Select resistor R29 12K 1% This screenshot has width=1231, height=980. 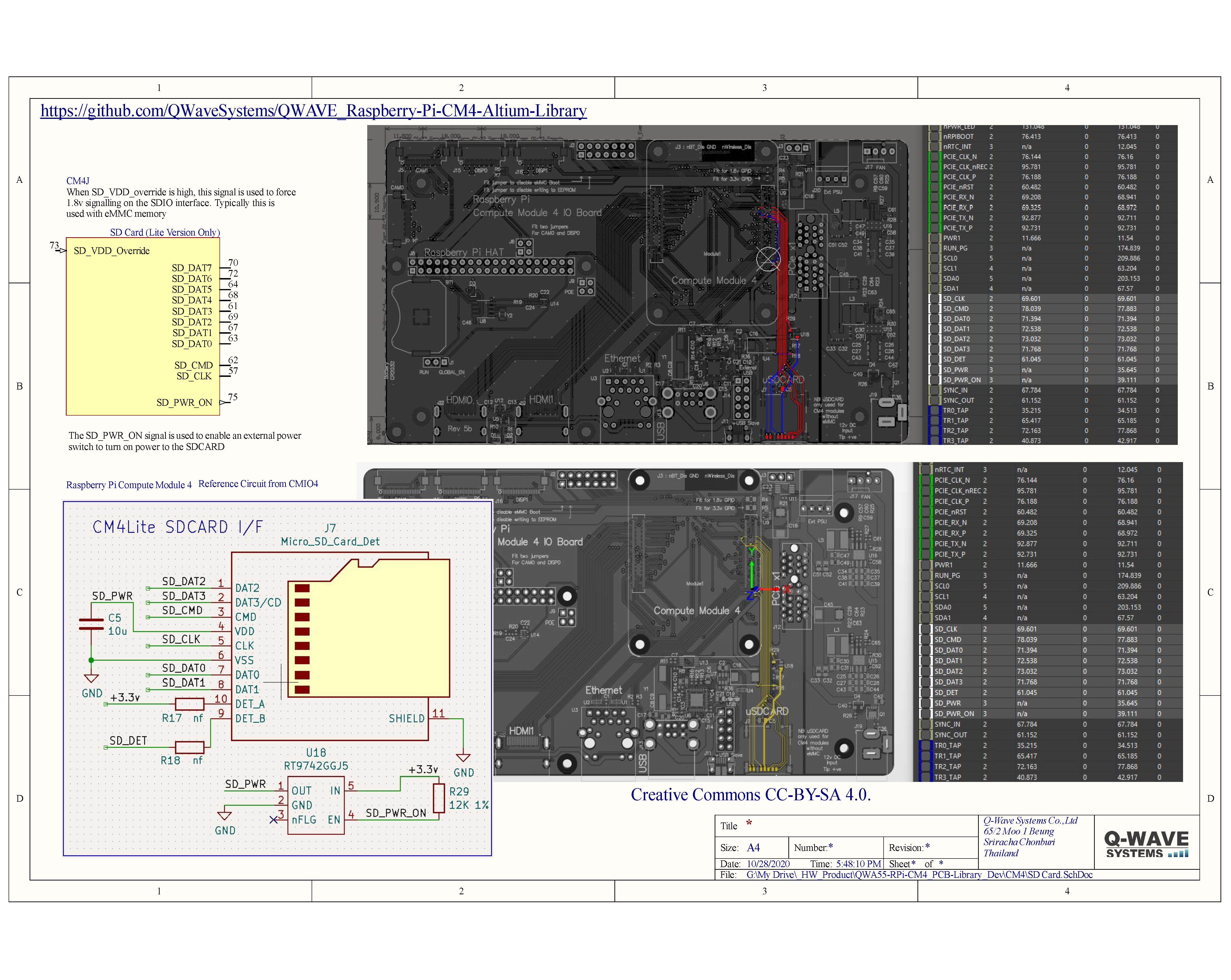(439, 798)
